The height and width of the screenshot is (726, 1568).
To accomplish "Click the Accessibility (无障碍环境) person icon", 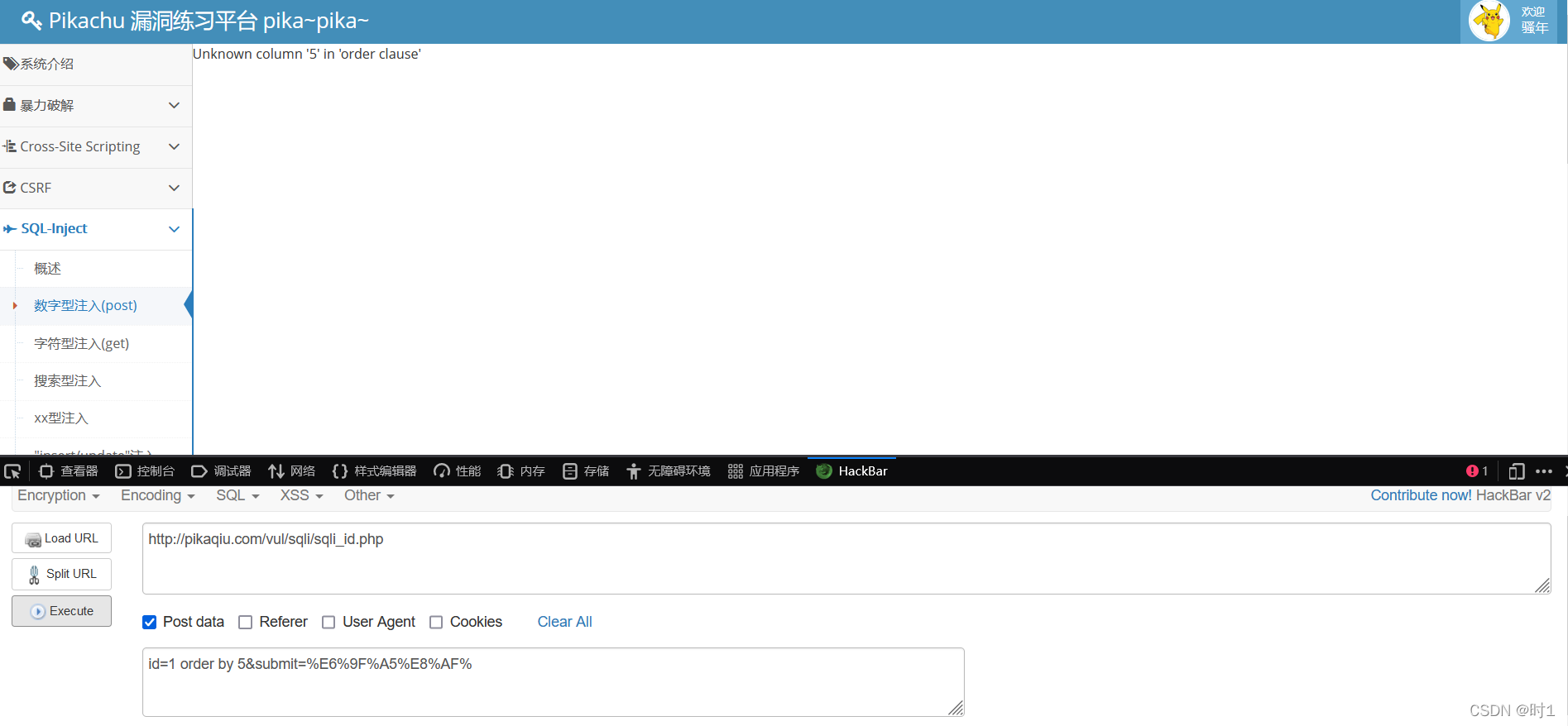I will point(634,471).
